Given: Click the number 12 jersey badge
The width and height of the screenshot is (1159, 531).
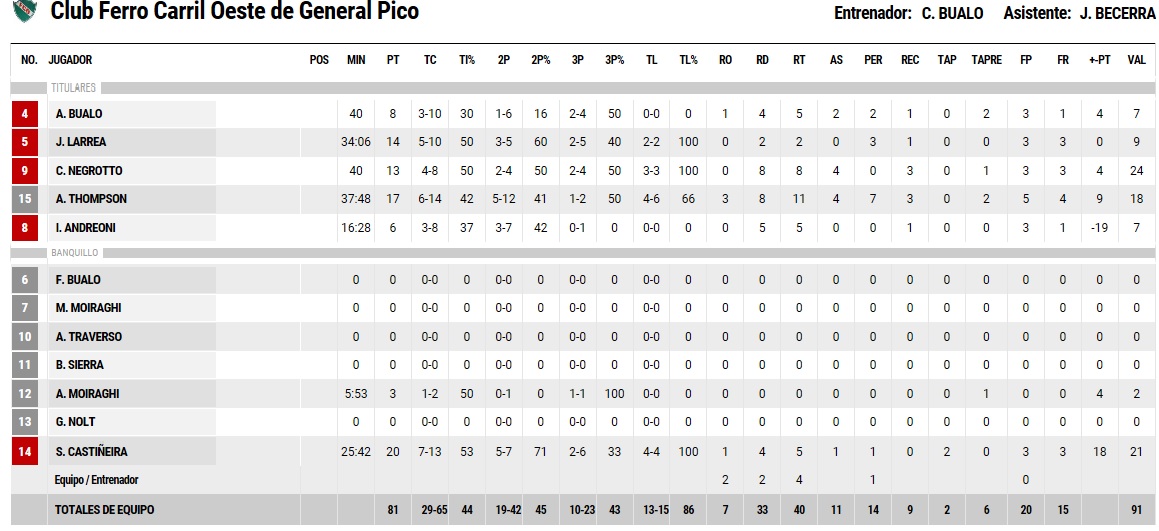Looking at the screenshot, I should point(25,394).
